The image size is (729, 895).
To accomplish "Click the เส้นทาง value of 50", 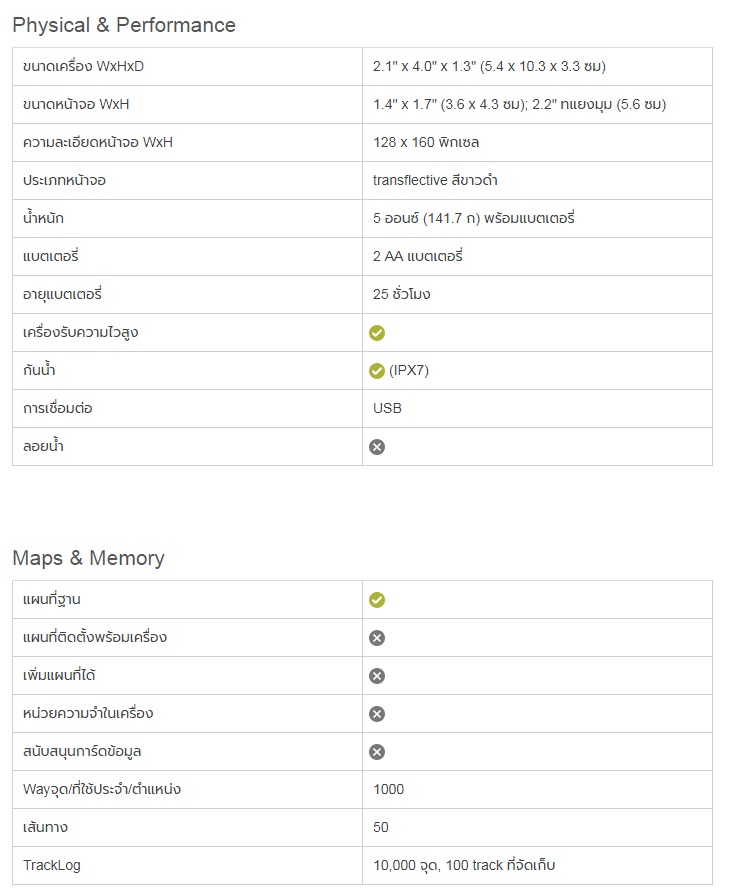I will coord(381,827).
